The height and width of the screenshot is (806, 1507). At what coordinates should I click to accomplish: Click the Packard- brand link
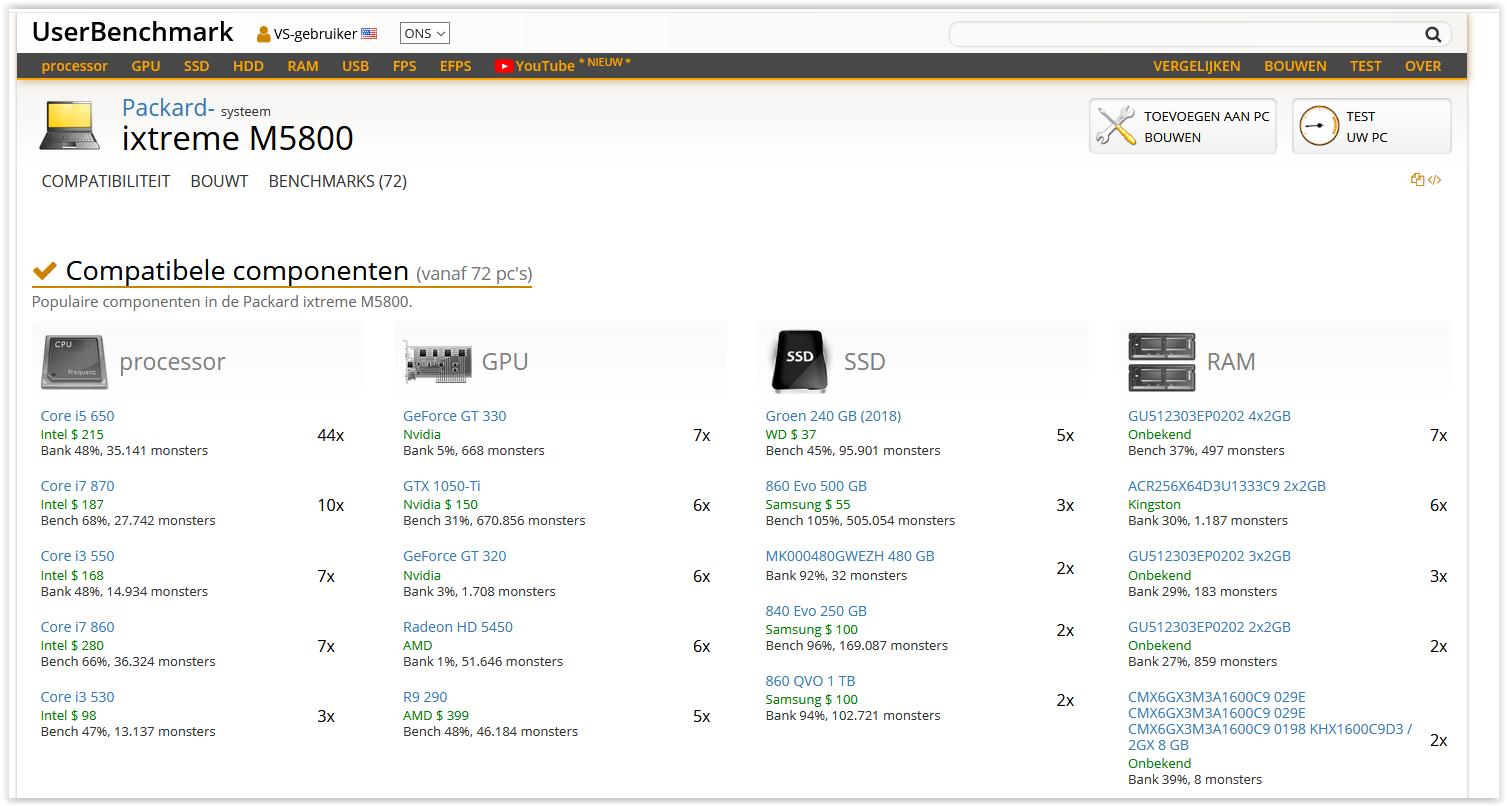(x=168, y=107)
